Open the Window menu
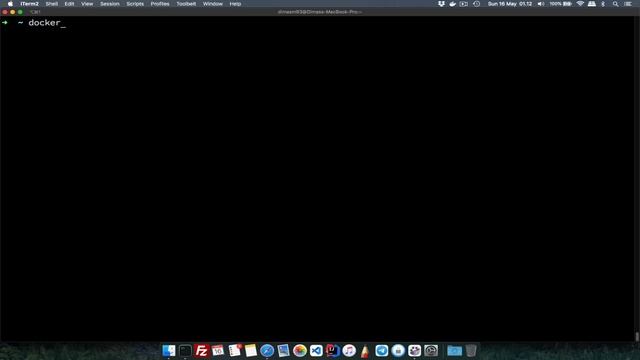 pyautogui.click(x=213, y=4)
